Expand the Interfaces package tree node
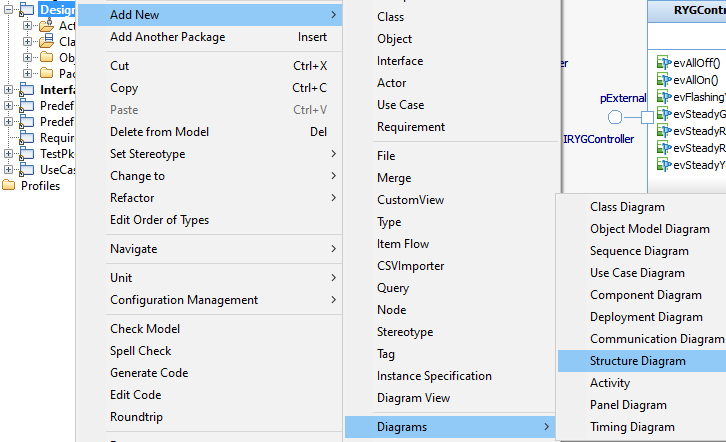The height and width of the screenshot is (442, 726). tap(9, 90)
